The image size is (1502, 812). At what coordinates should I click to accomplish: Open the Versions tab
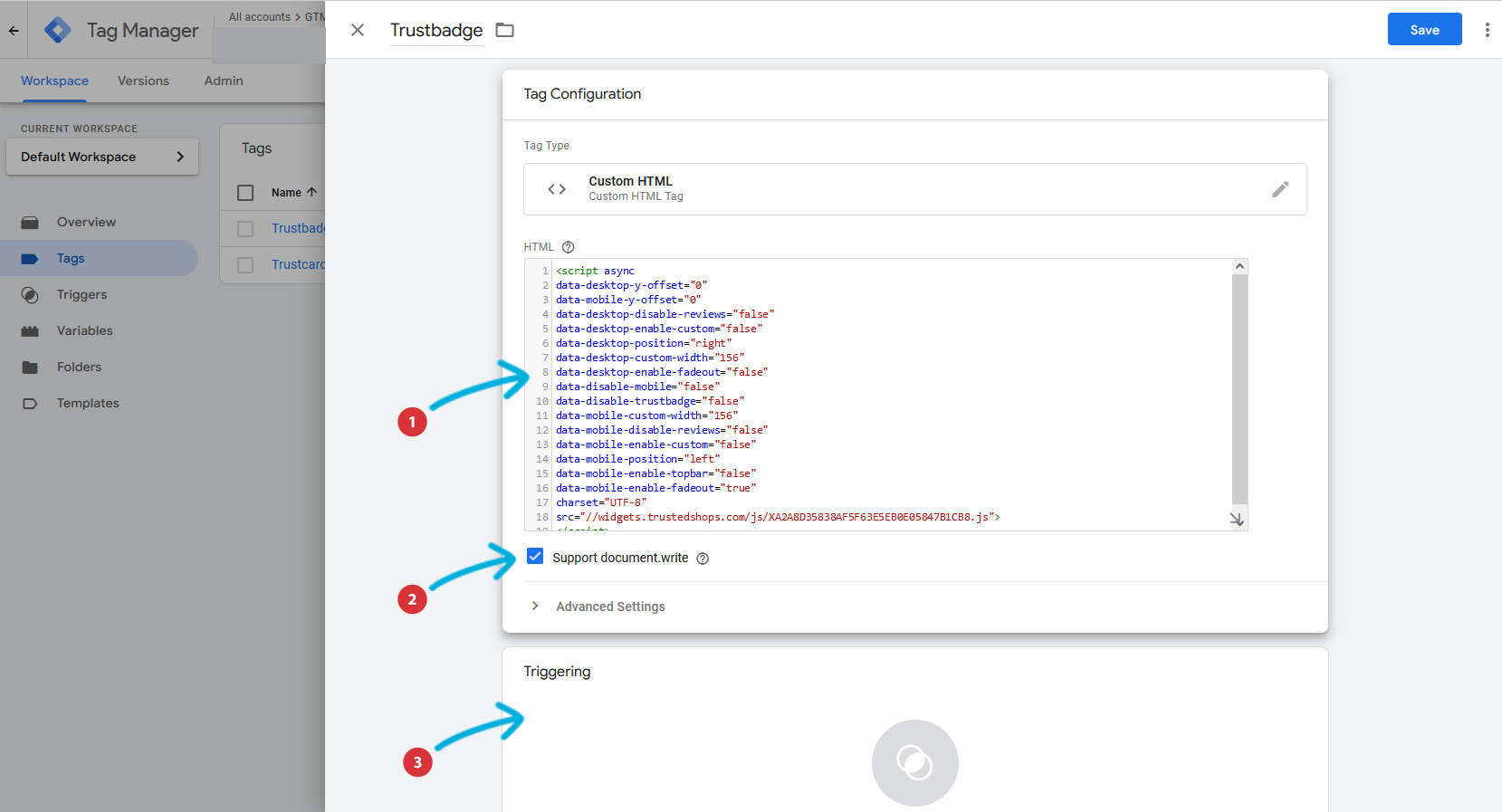[x=143, y=81]
